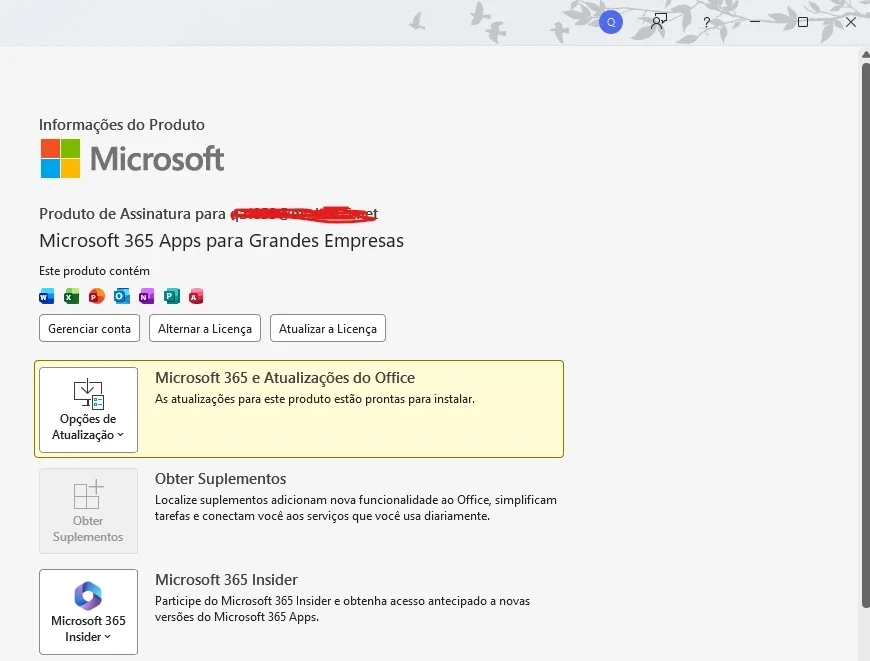Click the scrollbar up arrow
This screenshot has width=870, height=661.
(x=866, y=54)
